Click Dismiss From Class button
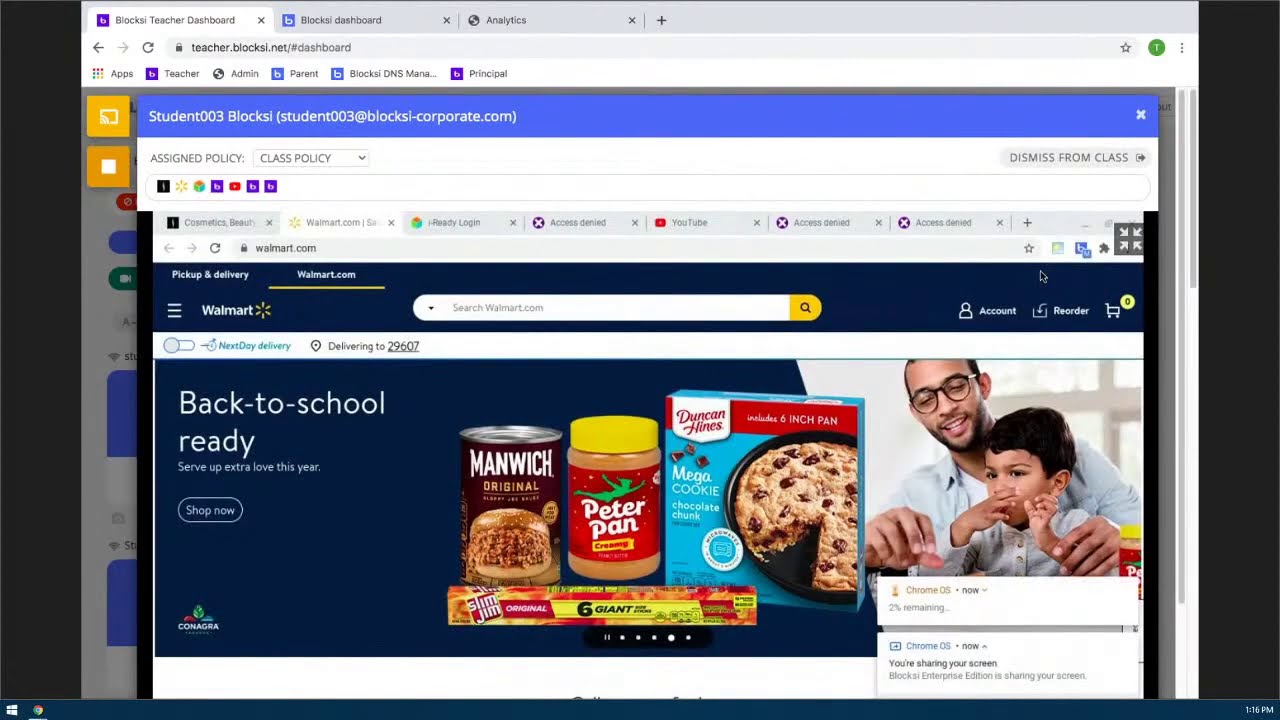This screenshot has width=1280, height=720. [1077, 158]
